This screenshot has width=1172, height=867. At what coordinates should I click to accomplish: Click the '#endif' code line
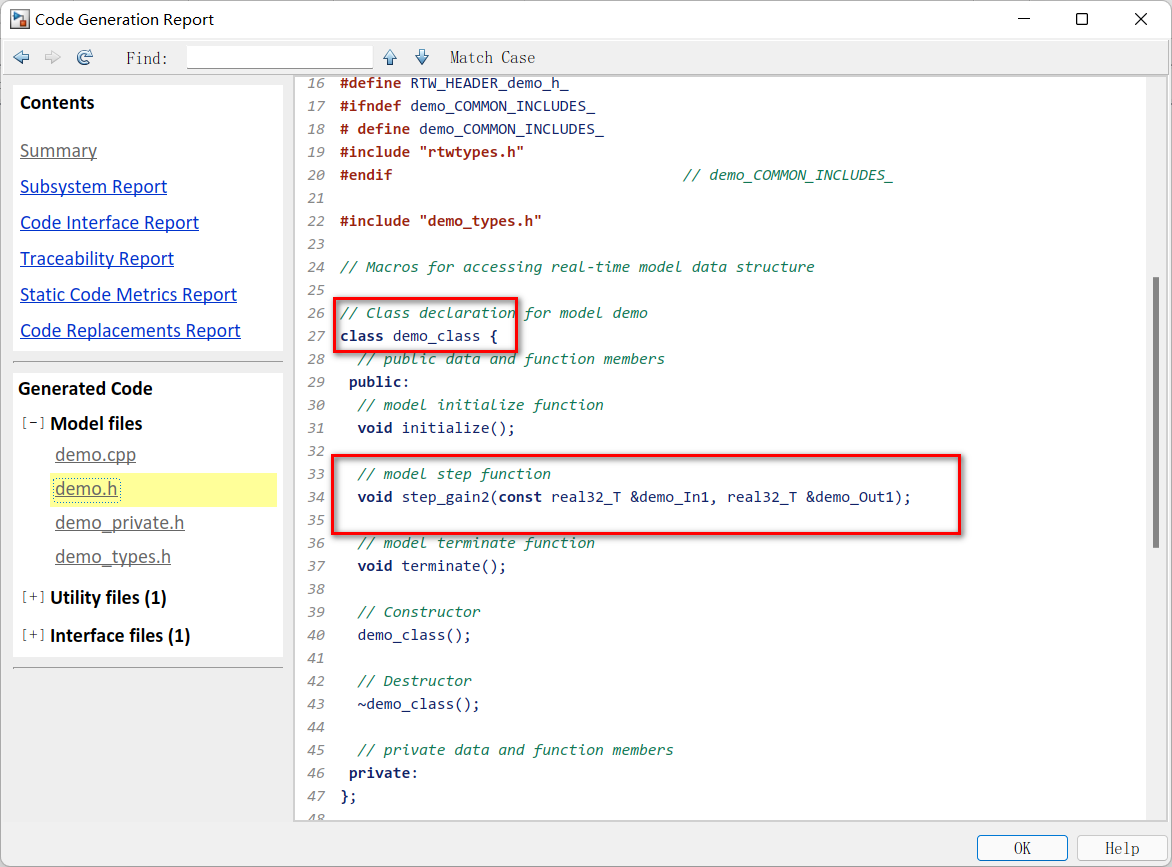(x=366, y=175)
